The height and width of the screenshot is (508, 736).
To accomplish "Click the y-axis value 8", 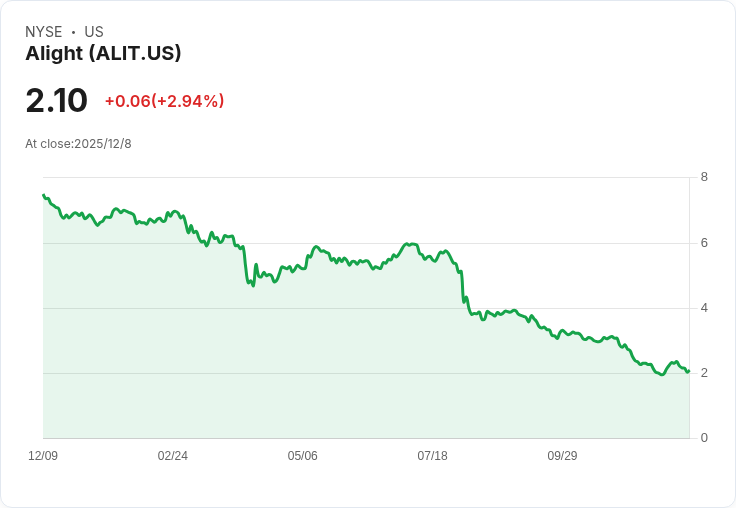I will [704, 178].
